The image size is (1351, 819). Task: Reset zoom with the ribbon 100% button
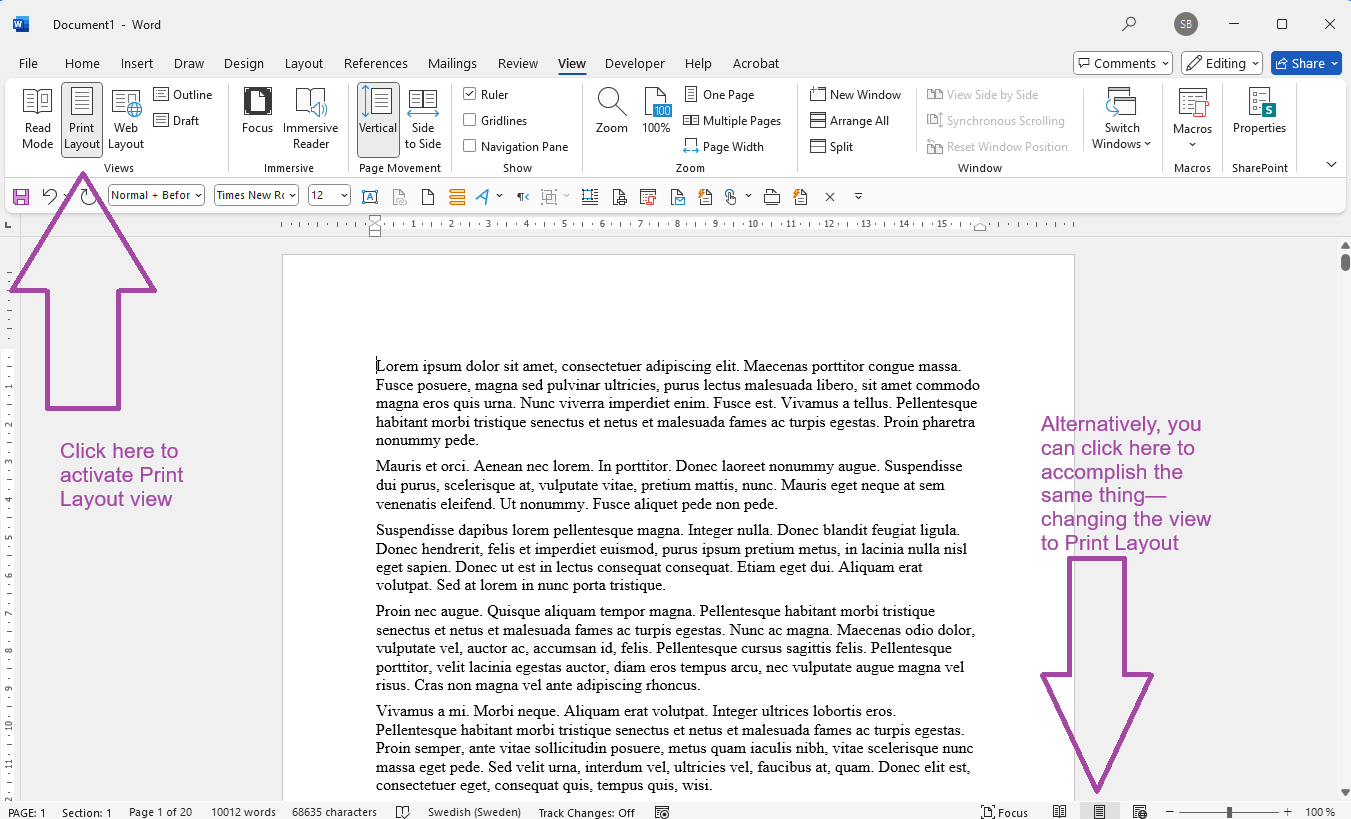tap(656, 111)
